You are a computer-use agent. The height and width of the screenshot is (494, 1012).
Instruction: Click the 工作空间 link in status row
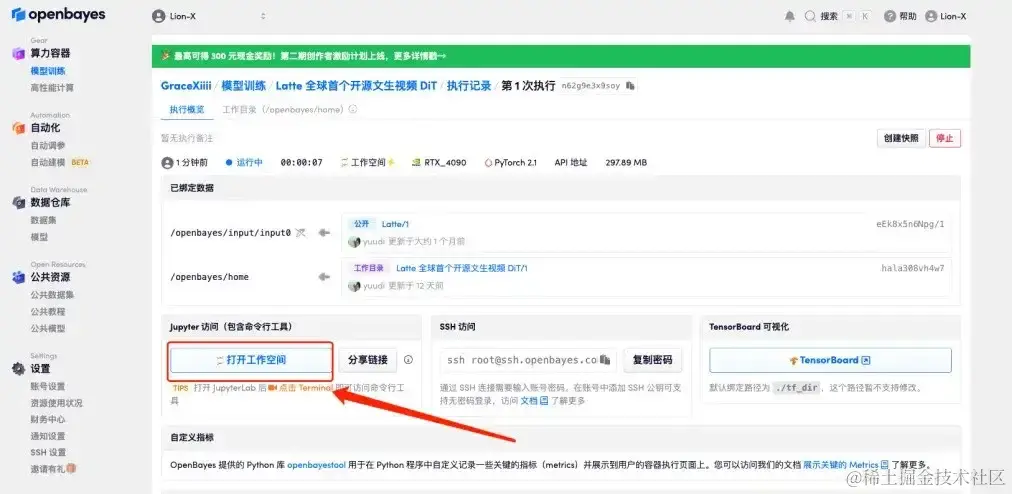click(367, 163)
